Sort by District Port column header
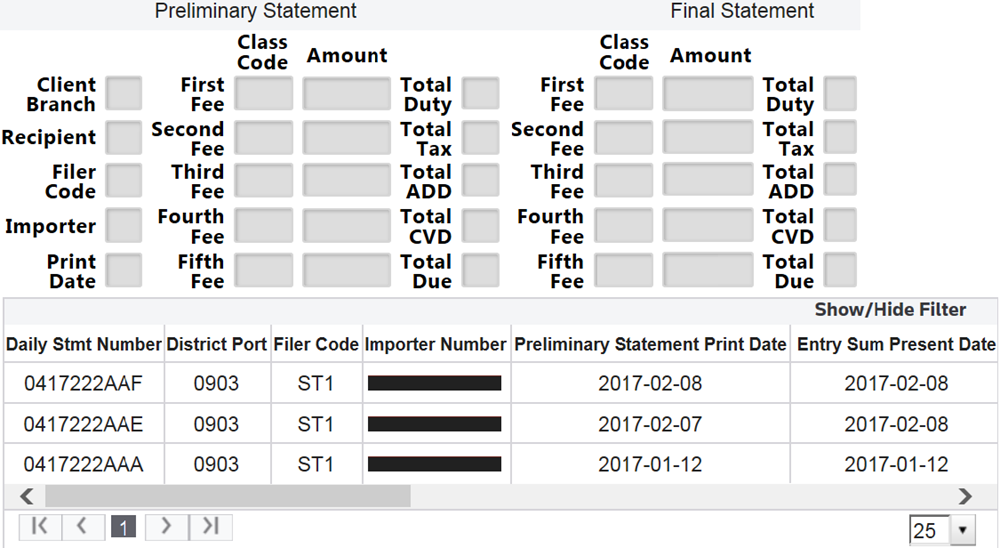 click(217, 345)
